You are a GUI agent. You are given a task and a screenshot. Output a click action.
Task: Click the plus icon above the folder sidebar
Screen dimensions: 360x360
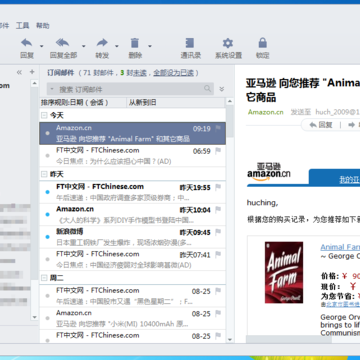point(32,72)
